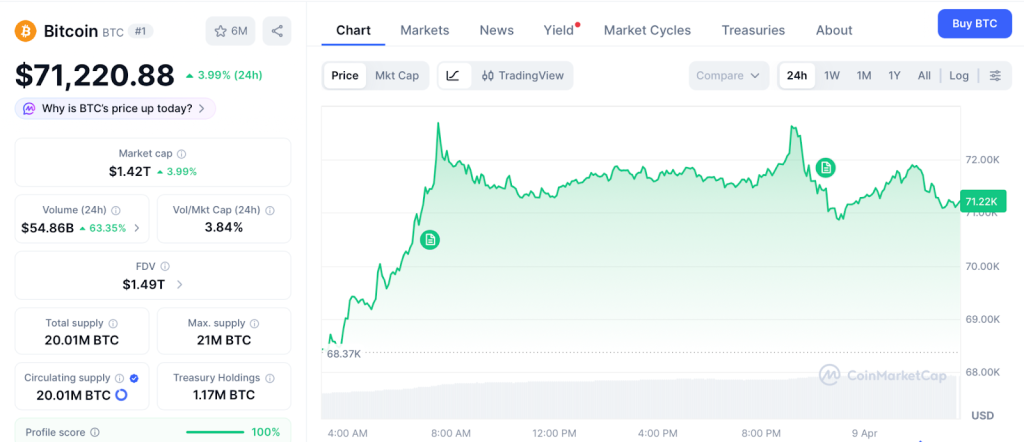Click the news marker near 8:00 AM
The image size is (1024, 442).
click(x=430, y=240)
